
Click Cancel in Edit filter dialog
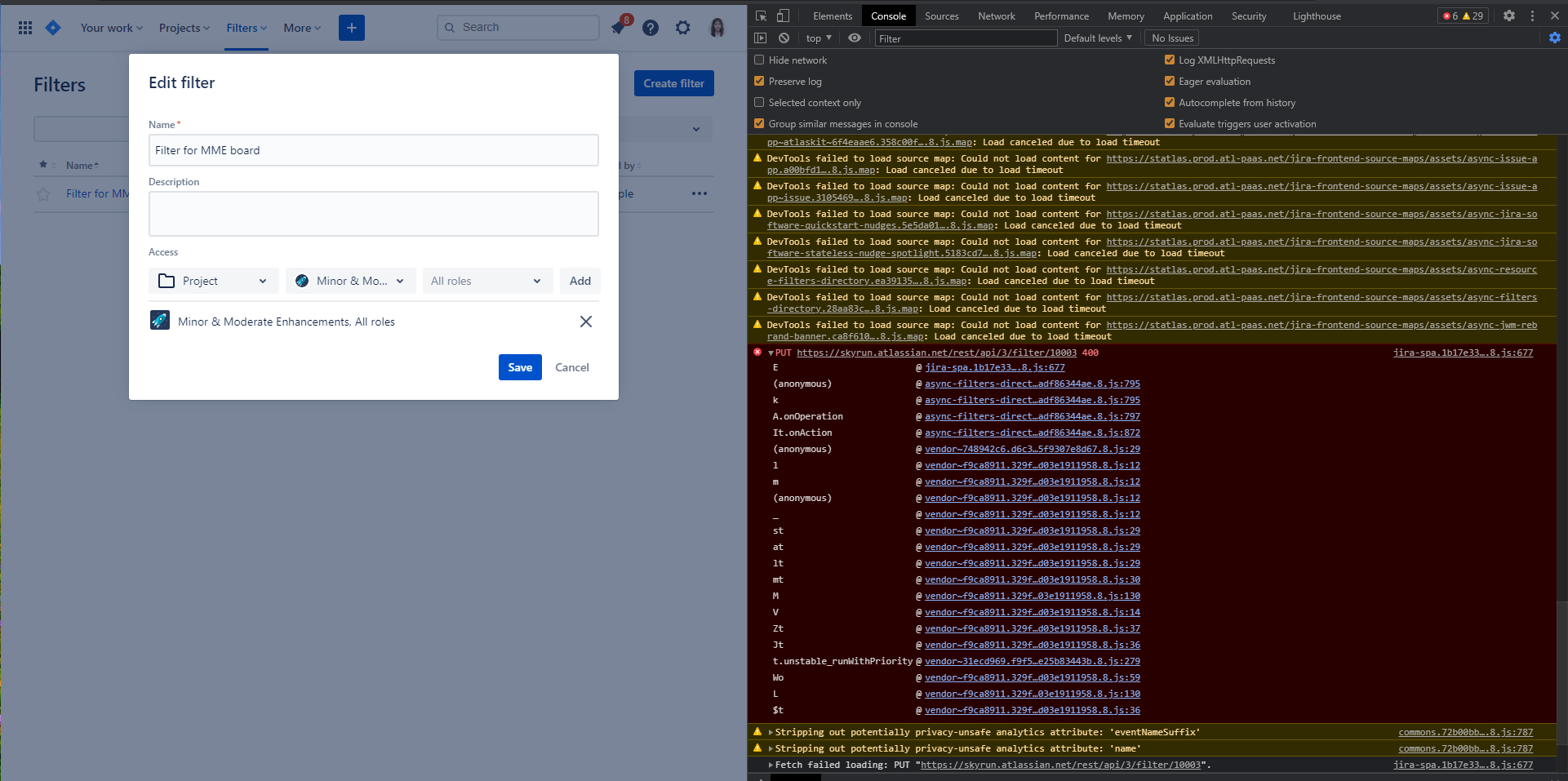coord(572,367)
